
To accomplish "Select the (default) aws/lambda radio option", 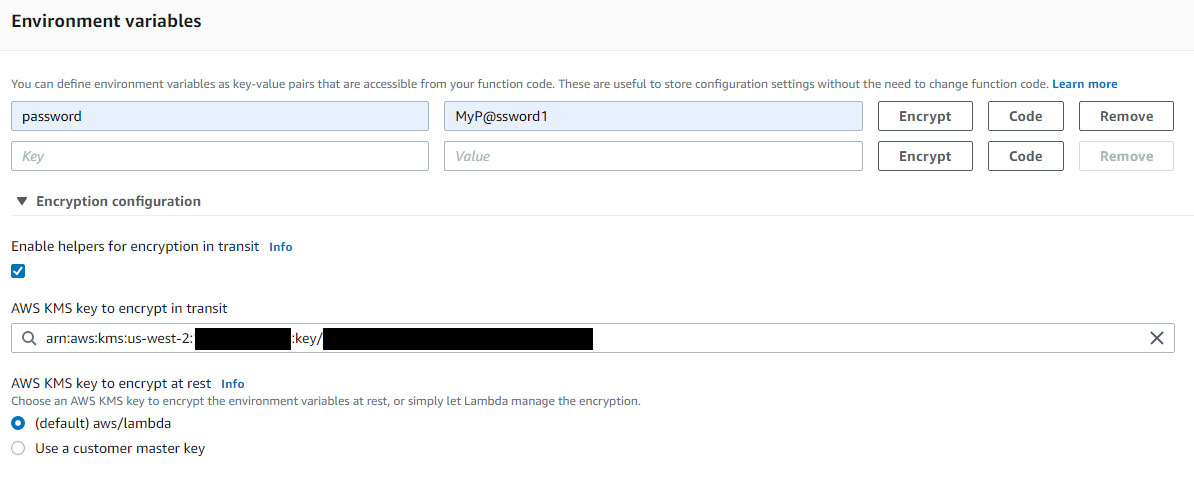I will pyautogui.click(x=18, y=423).
